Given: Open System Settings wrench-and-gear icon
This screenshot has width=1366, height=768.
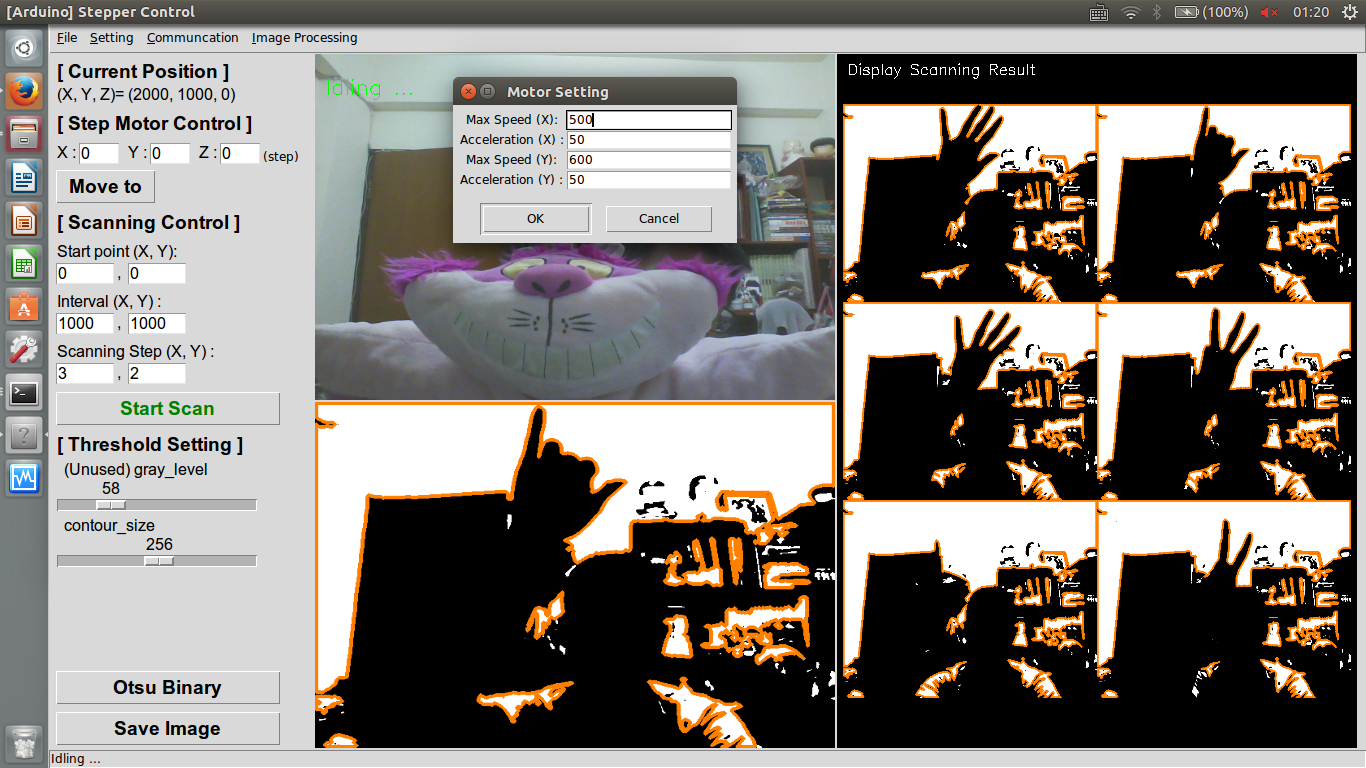Looking at the screenshot, I should [24, 351].
